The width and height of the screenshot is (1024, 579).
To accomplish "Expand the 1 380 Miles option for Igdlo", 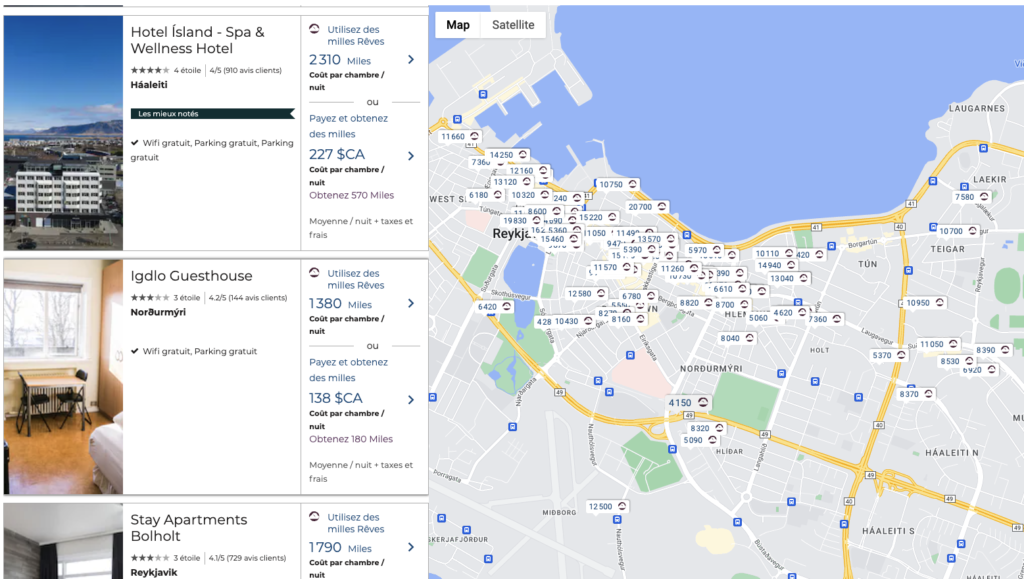I will coord(410,304).
